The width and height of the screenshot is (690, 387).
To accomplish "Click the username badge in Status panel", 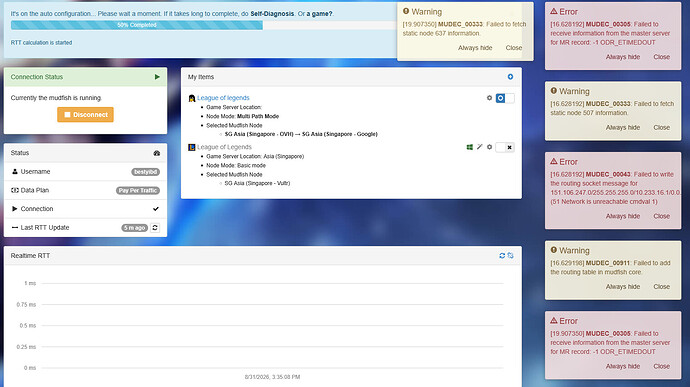I will (145, 172).
